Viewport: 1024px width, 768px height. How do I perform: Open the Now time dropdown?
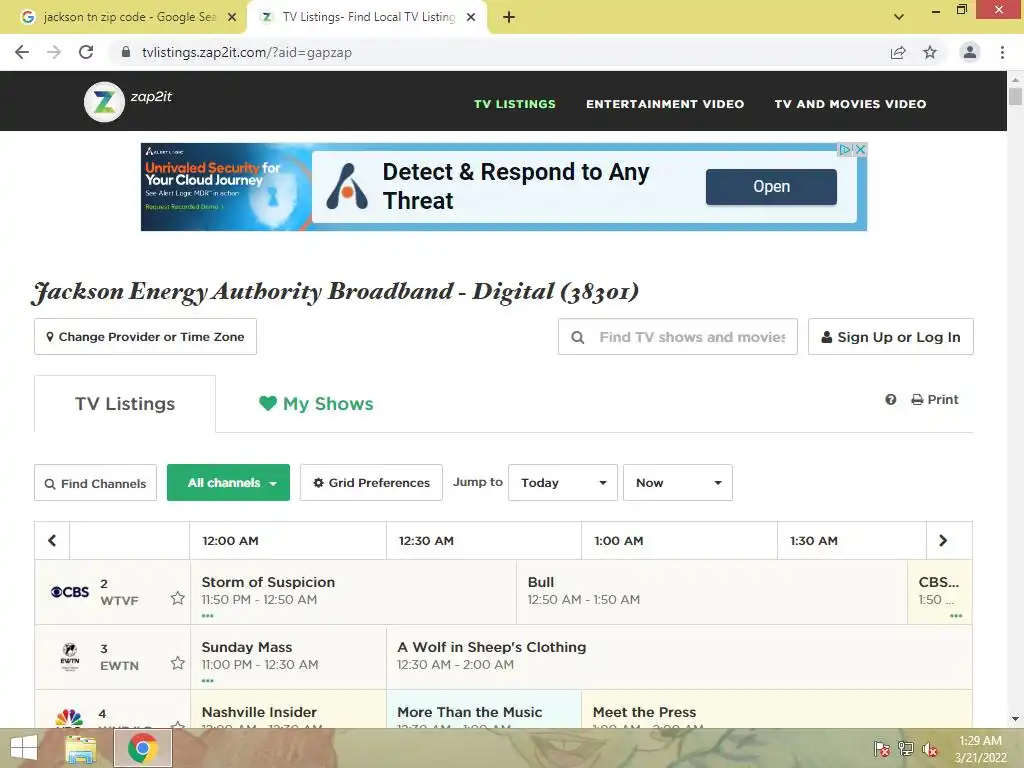pyautogui.click(x=678, y=483)
